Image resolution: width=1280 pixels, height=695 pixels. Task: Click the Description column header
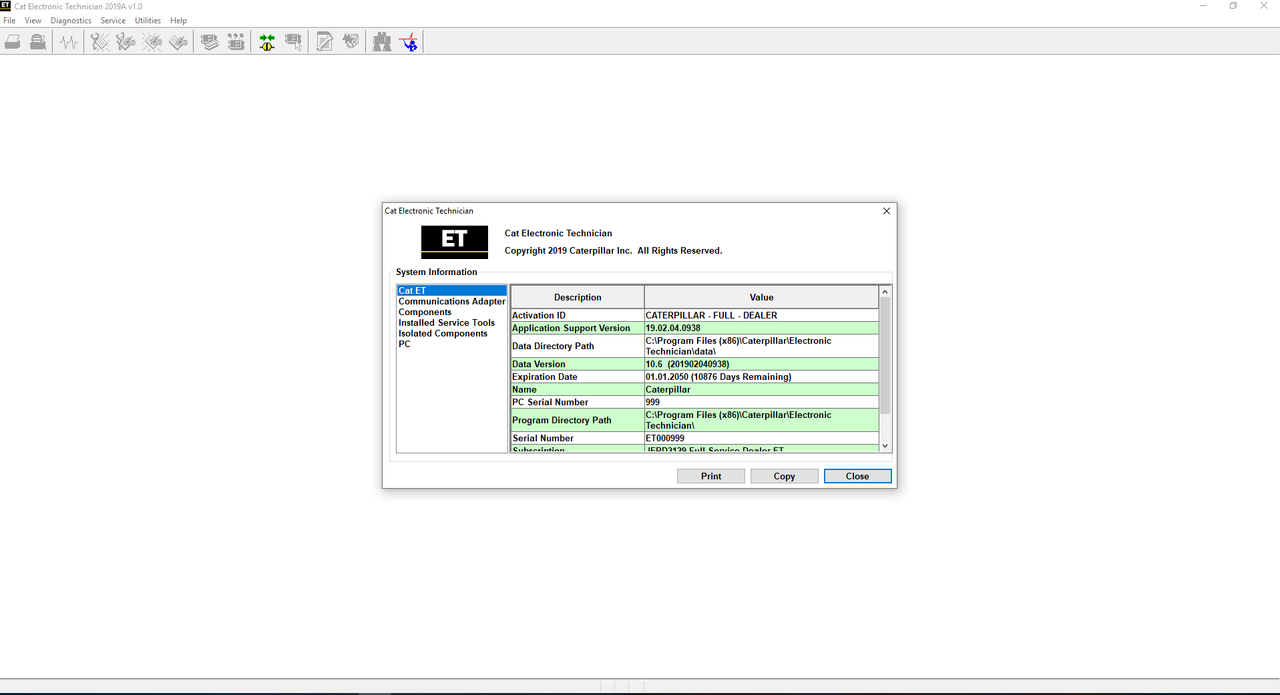click(x=577, y=297)
